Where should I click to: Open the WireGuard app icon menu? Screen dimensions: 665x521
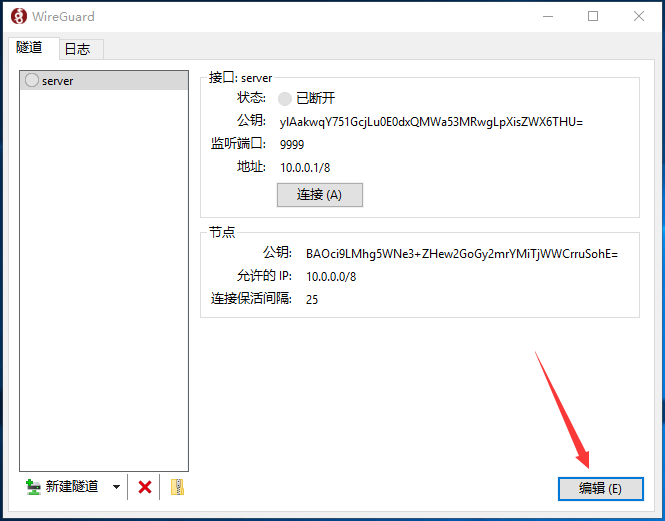pyautogui.click(x=19, y=17)
